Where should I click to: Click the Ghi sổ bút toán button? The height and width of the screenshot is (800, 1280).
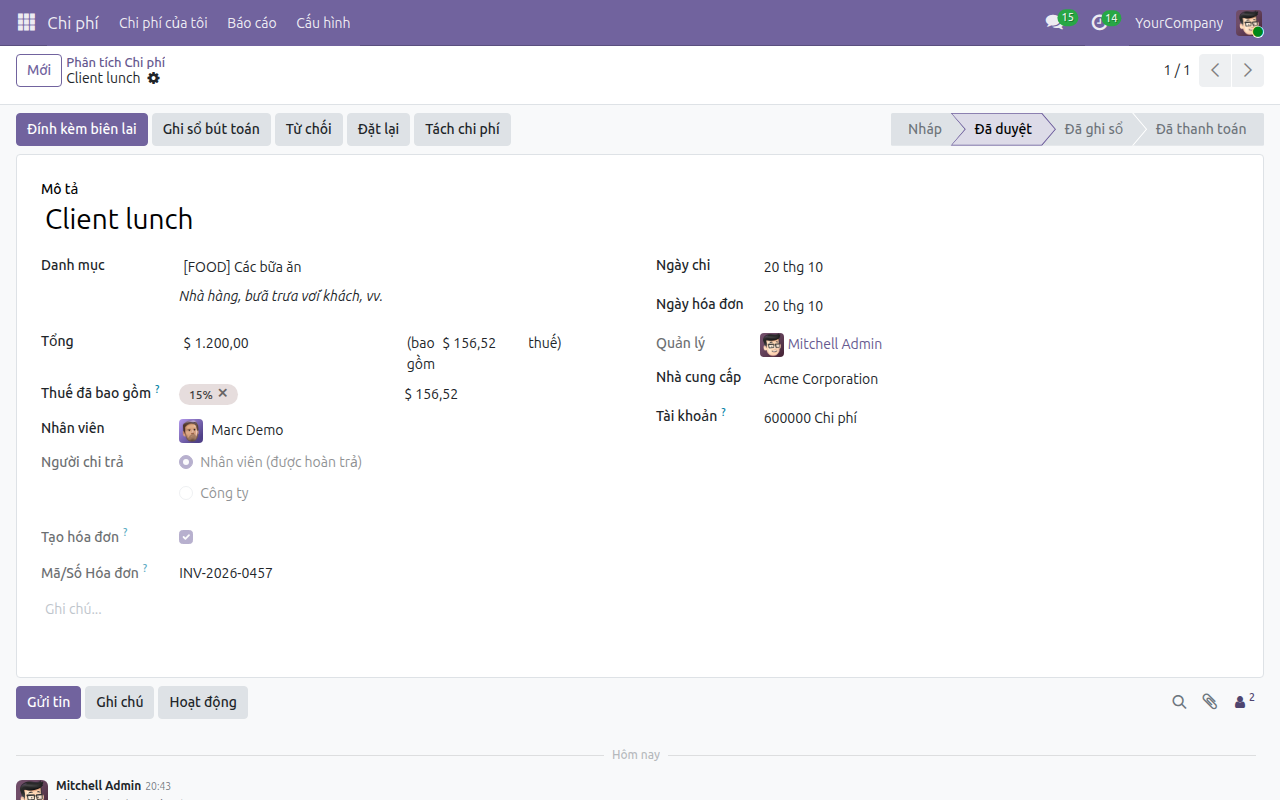(x=211, y=129)
